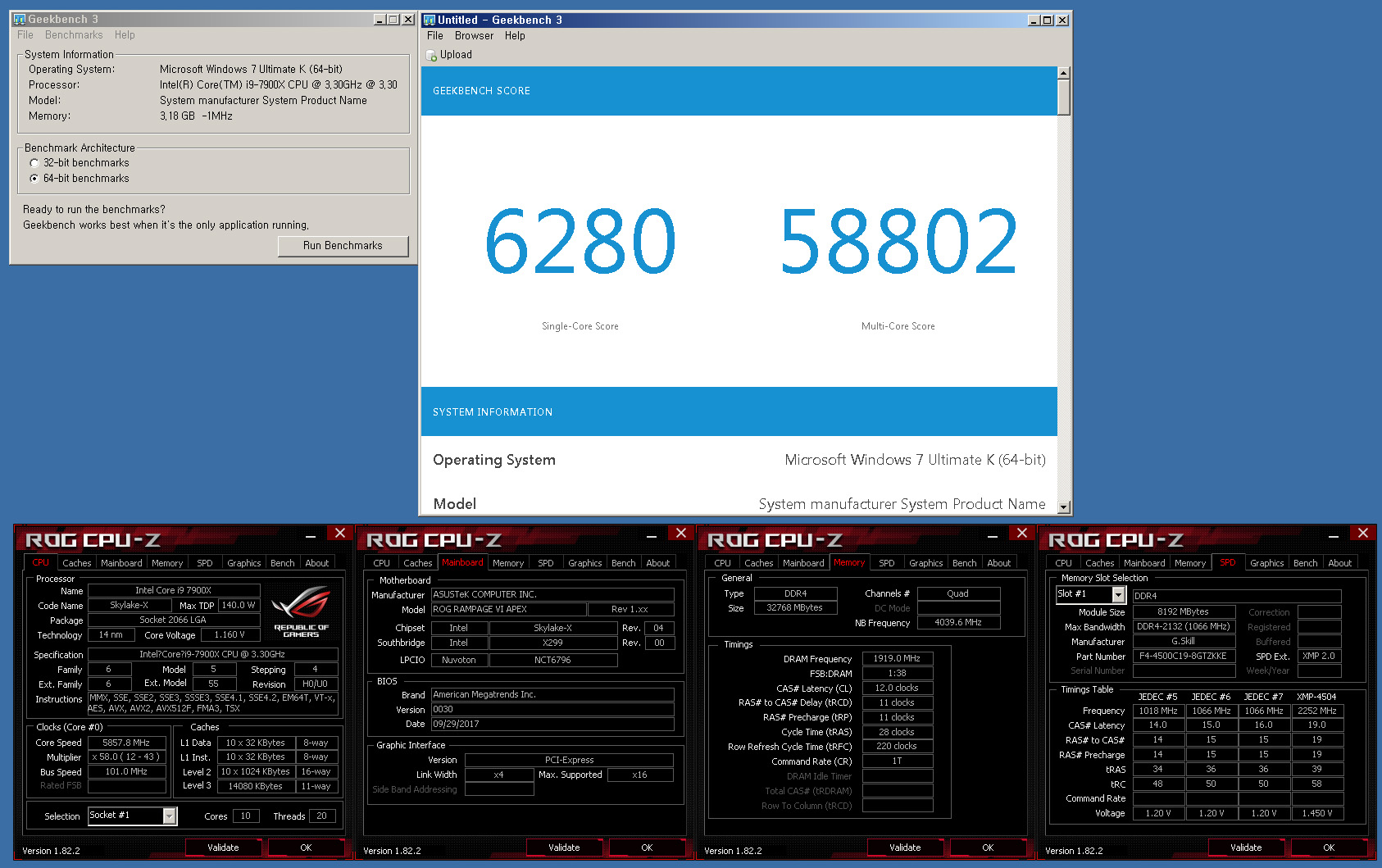Close the SPD ROG CPU-Z window
Image resolution: width=1382 pixels, height=868 pixels.
(1363, 534)
